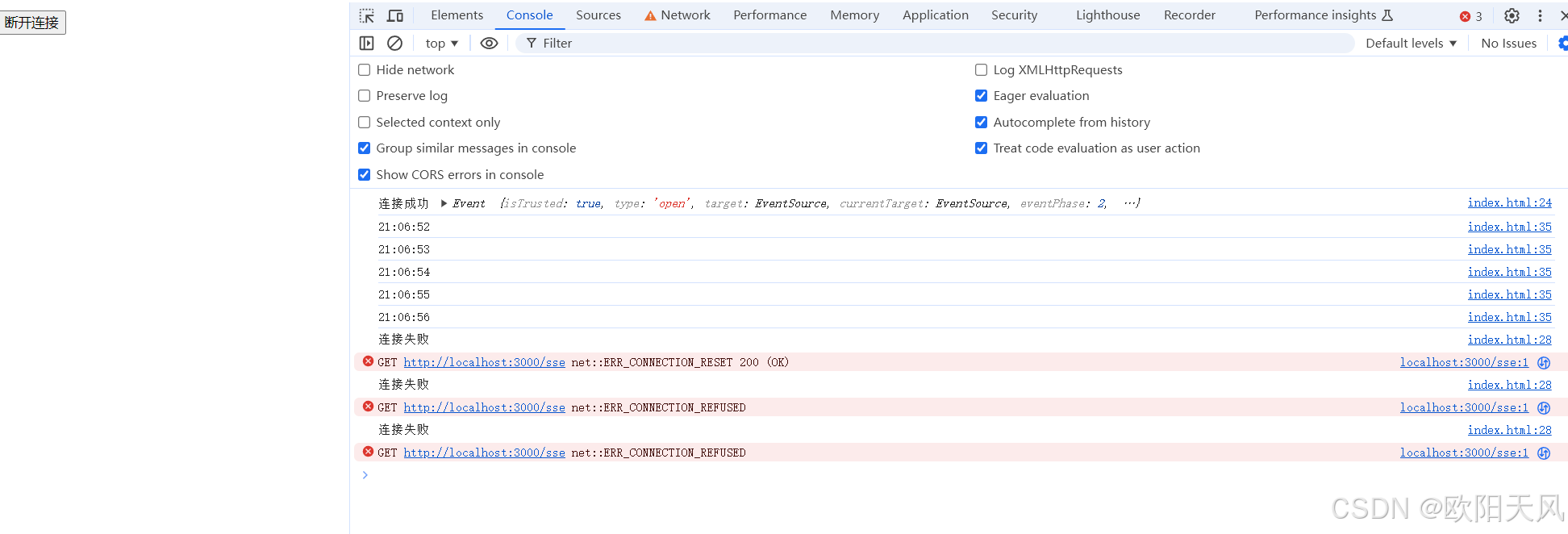Screen dimensions: 1568x534
Task: Open index.html:35 link for 21:06:56
Action: pyautogui.click(x=1510, y=318)
